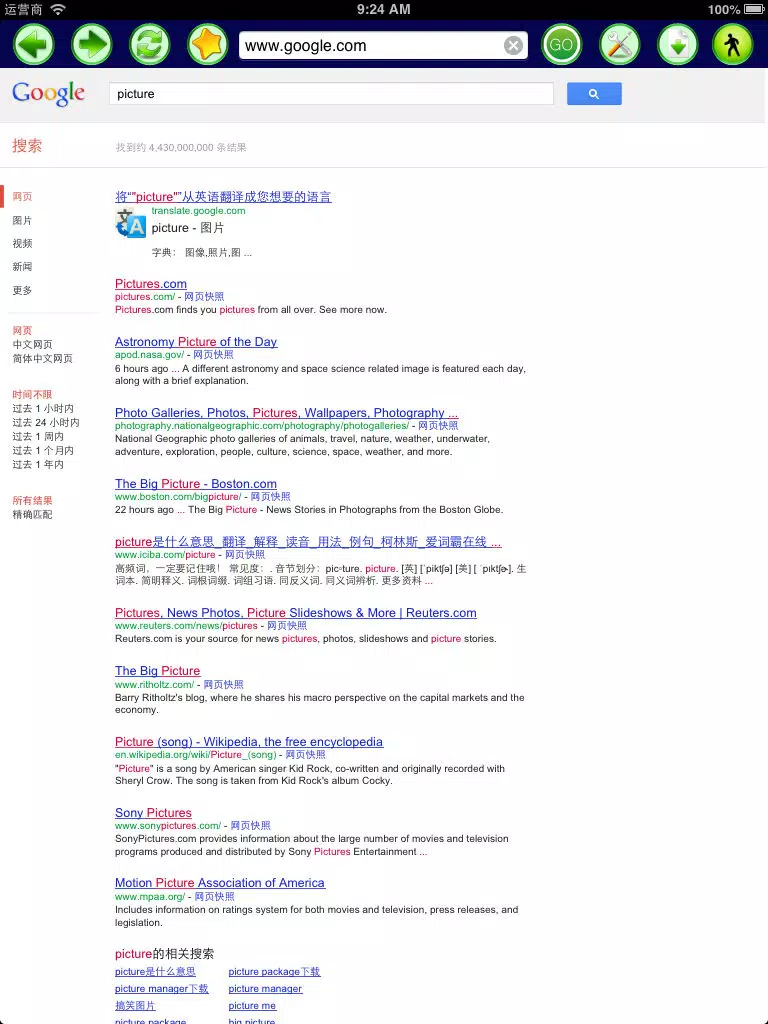
Task: Open Astronomy Picture of the Day result
Action: (x=196, y=342)
